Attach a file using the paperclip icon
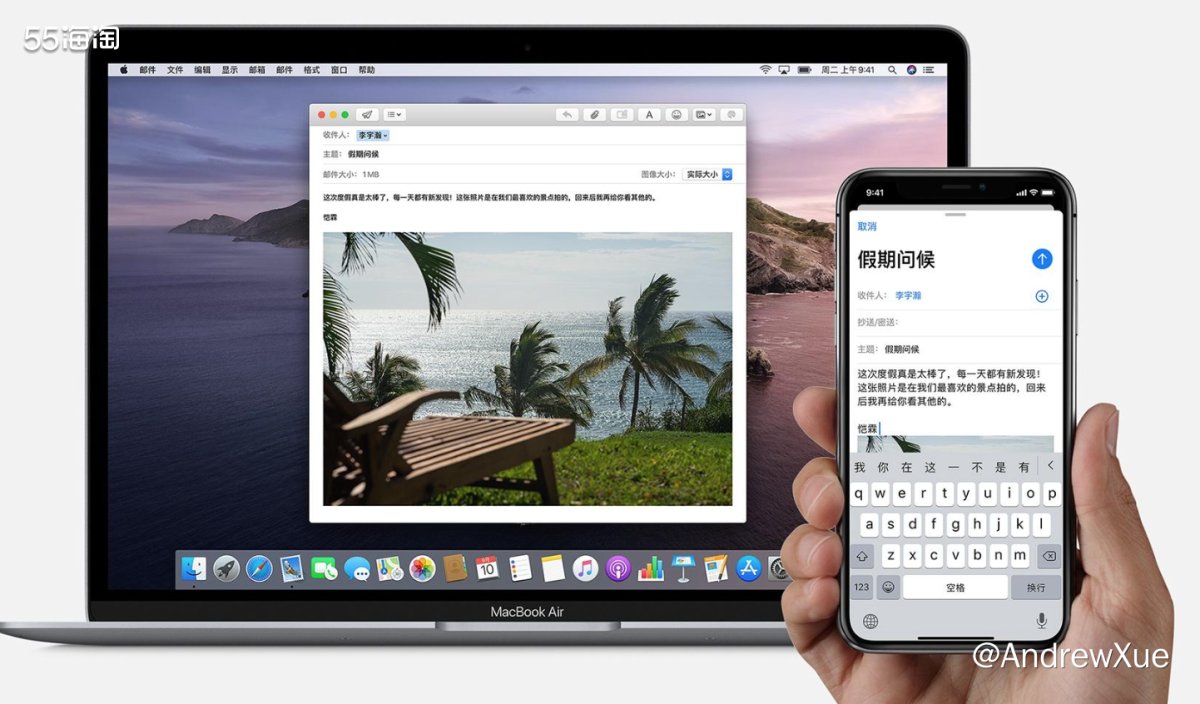Image resolution: width=1200 pixels, height=704 pixels. point(595,115)
